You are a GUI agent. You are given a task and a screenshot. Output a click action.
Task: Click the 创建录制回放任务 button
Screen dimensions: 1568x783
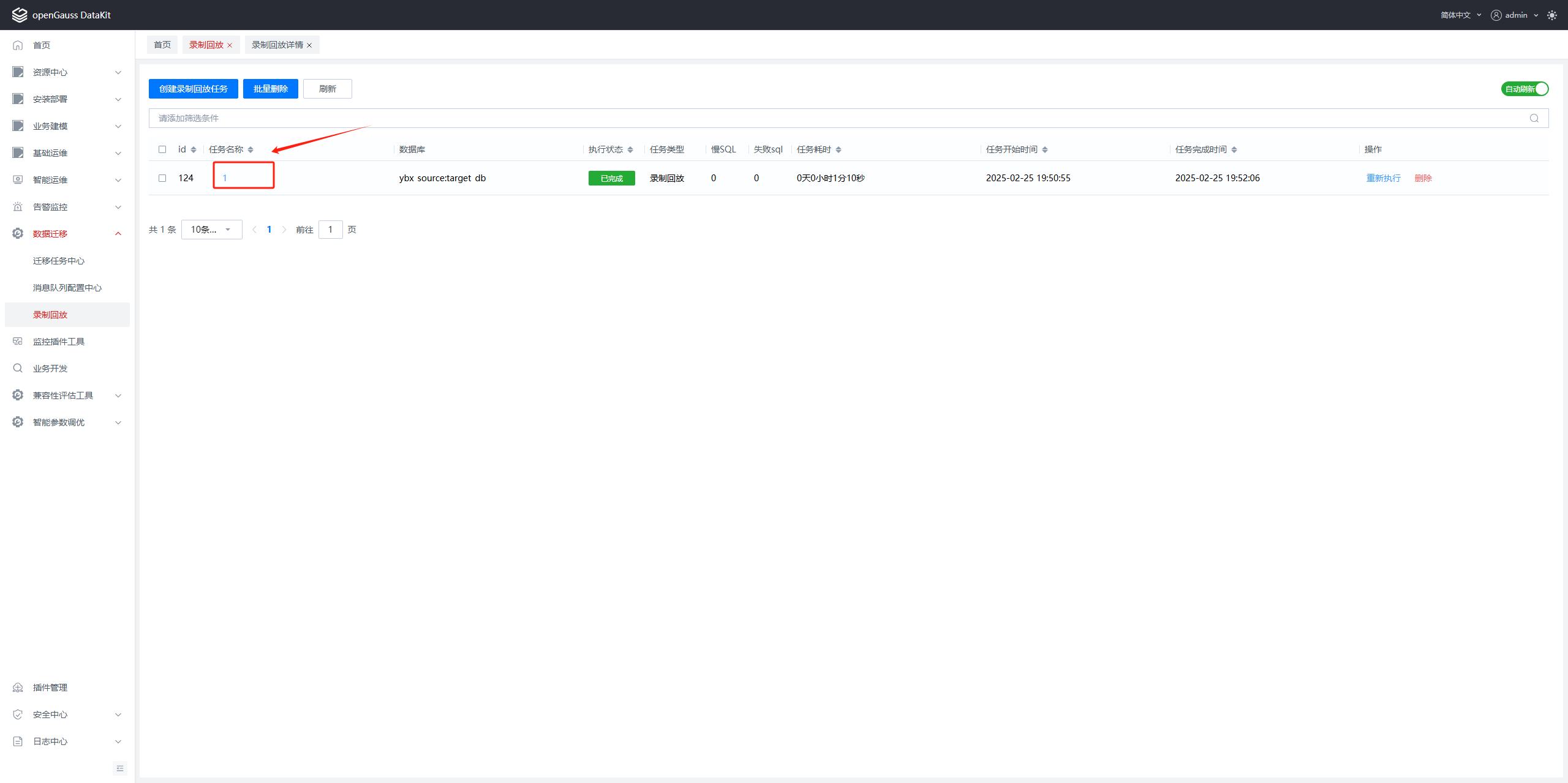coord(193,89)
